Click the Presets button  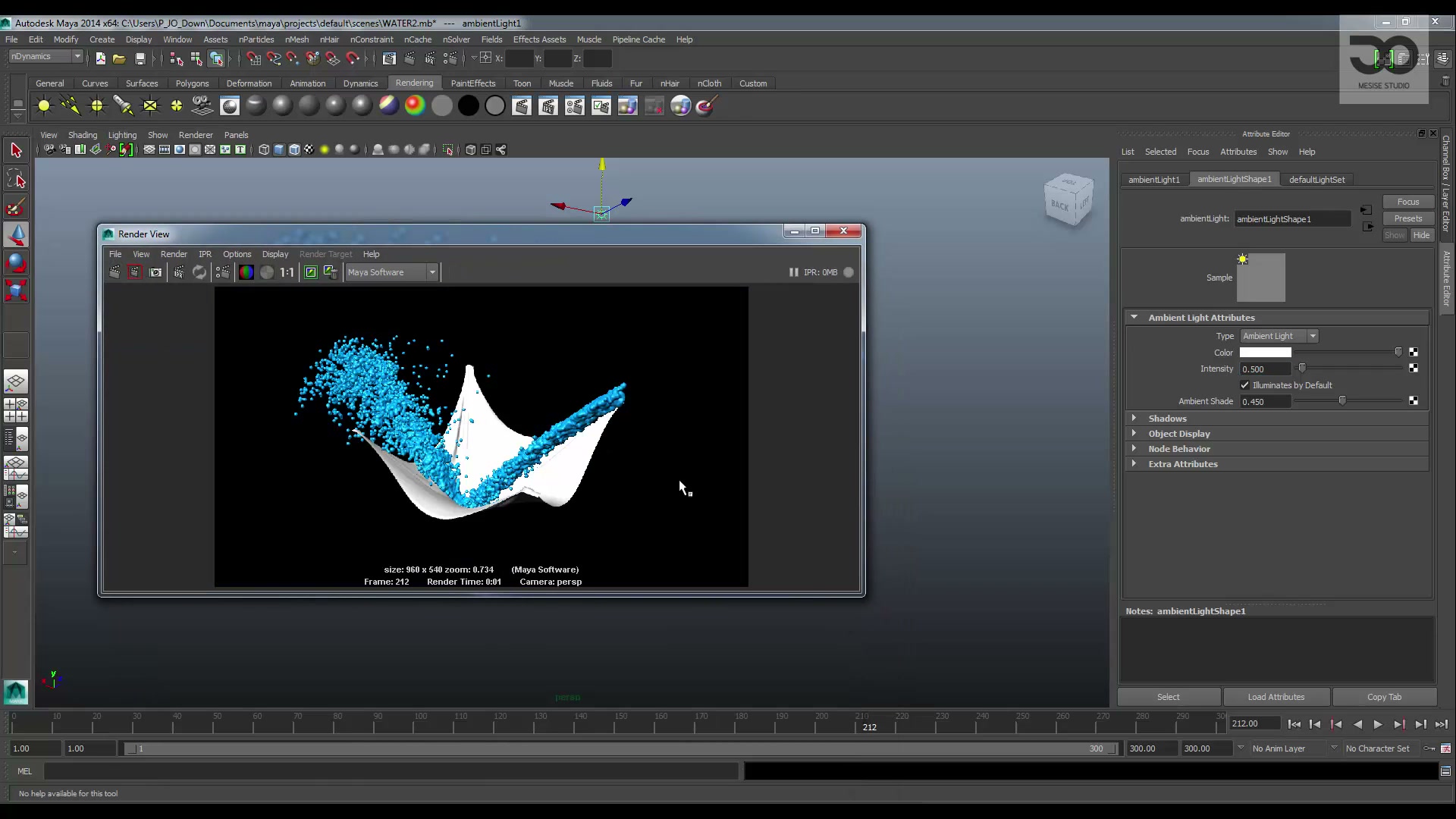[x=1407, y=218]
